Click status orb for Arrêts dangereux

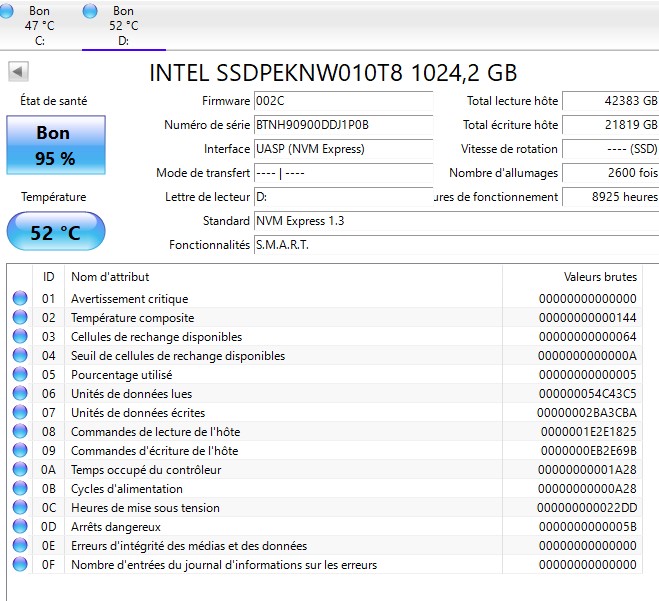coord(20,526)
